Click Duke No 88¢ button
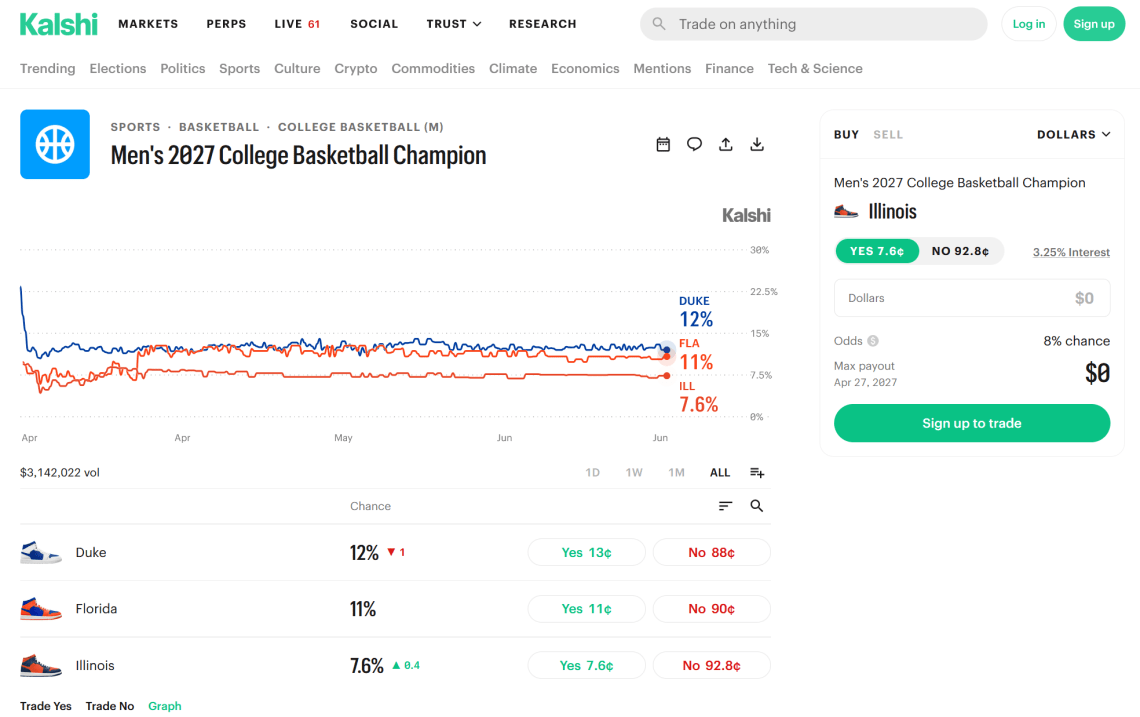The image size is (1140, 717). pos(712,553)
